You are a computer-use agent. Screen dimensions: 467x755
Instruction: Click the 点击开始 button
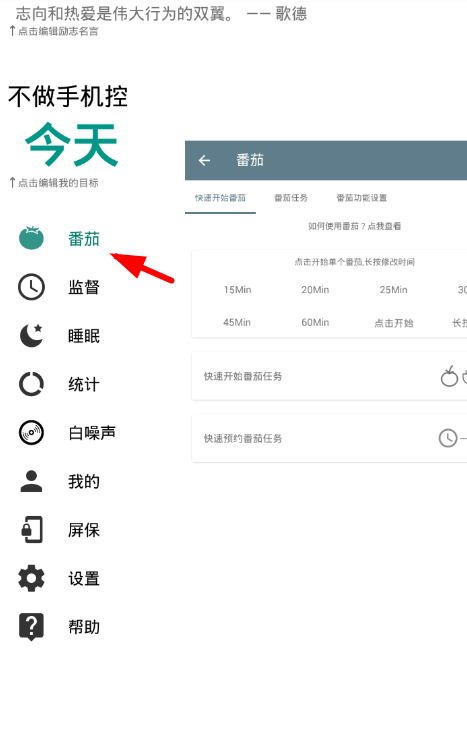click(x=394, y=323)
